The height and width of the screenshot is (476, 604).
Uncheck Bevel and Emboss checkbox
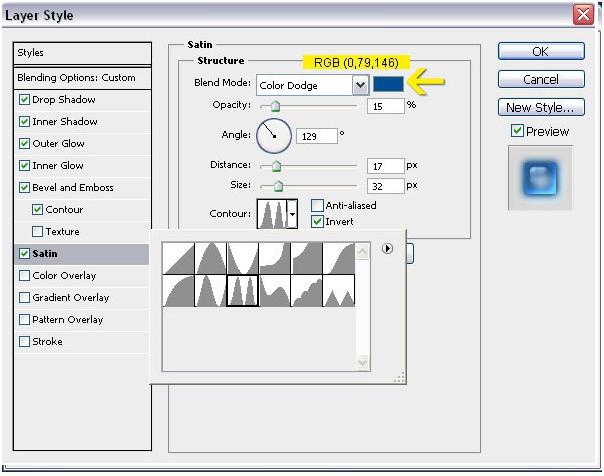point(24,187)
